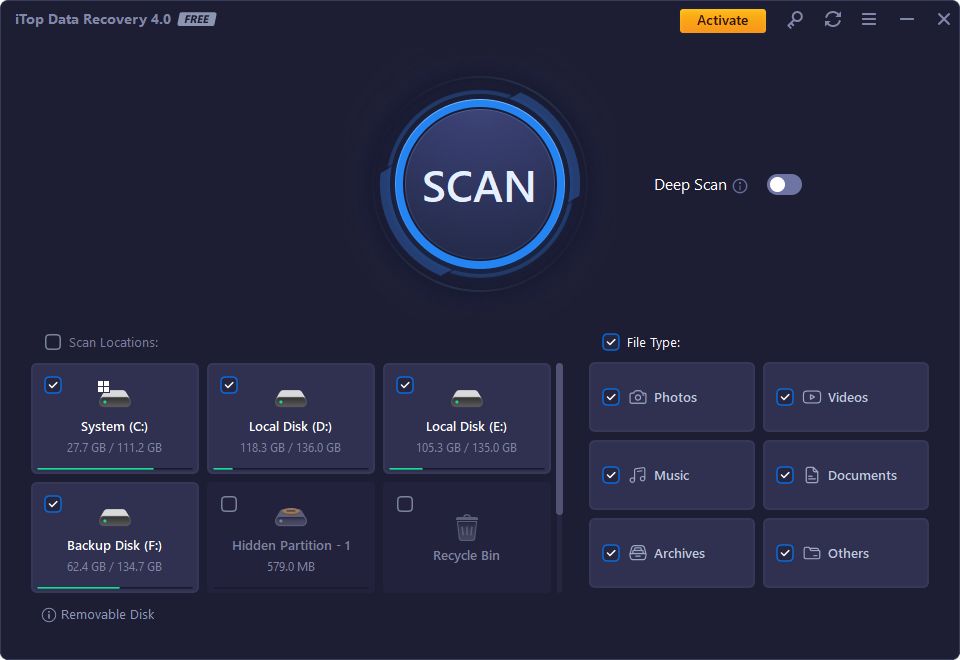Viewport: 960px width, 660px height.
Task: Click the Videos play icon
Action: tap(812, 397)
